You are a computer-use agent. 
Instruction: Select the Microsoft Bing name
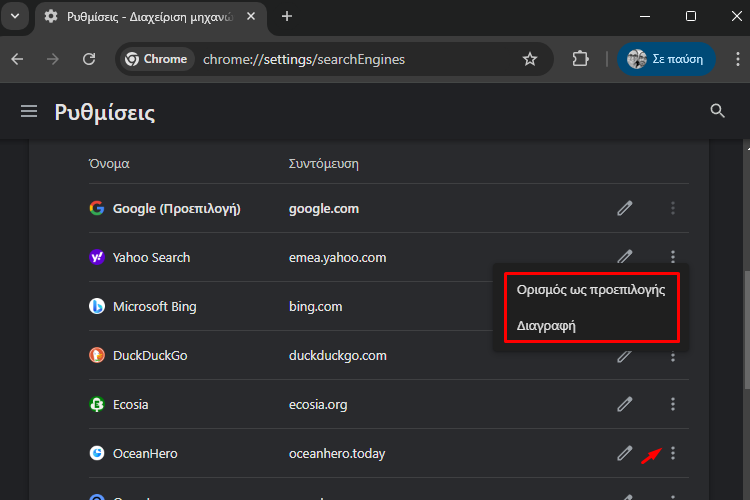(x=154, y=307)
